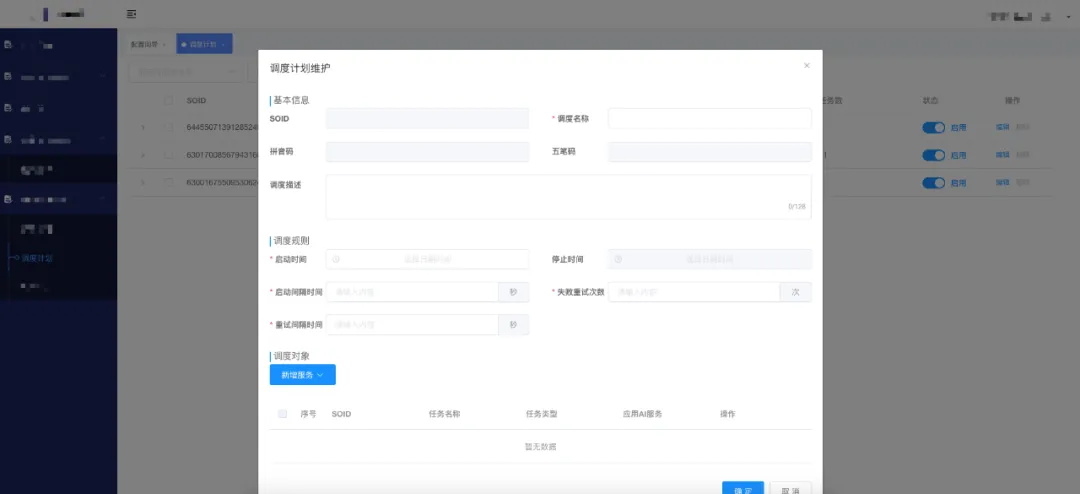Click the 调度名称 input field
Image resolution: width=1080 pixels, height=494 pixels.
709,119
